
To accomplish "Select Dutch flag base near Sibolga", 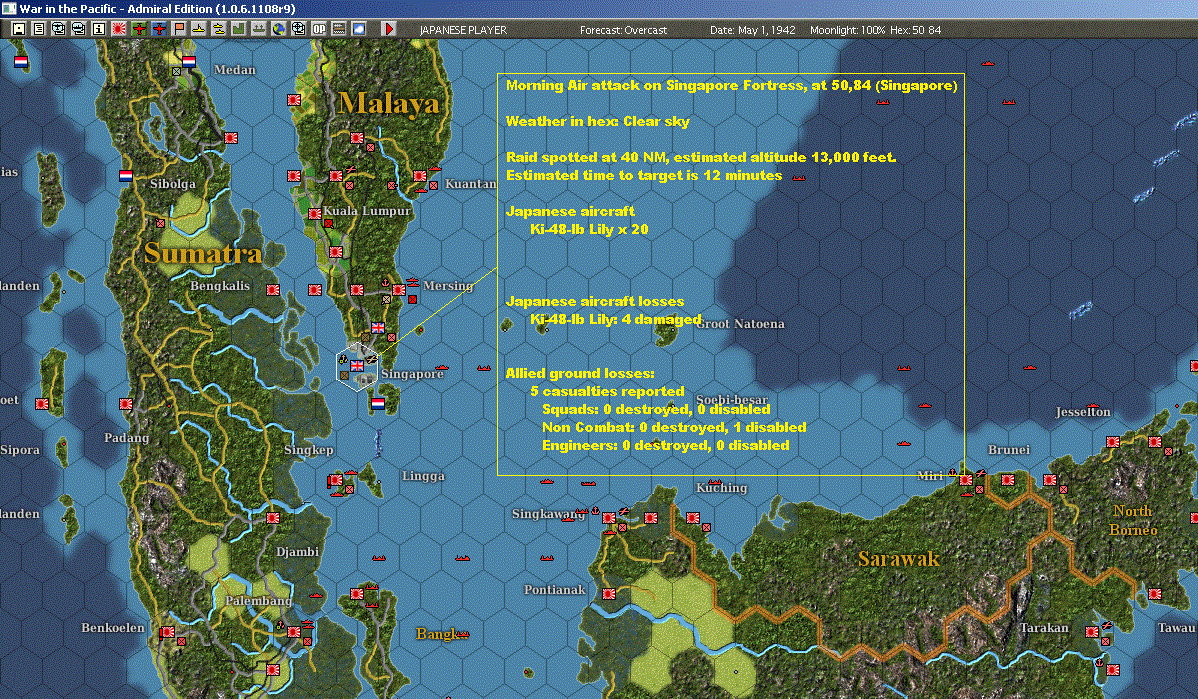I will point(126,176).
